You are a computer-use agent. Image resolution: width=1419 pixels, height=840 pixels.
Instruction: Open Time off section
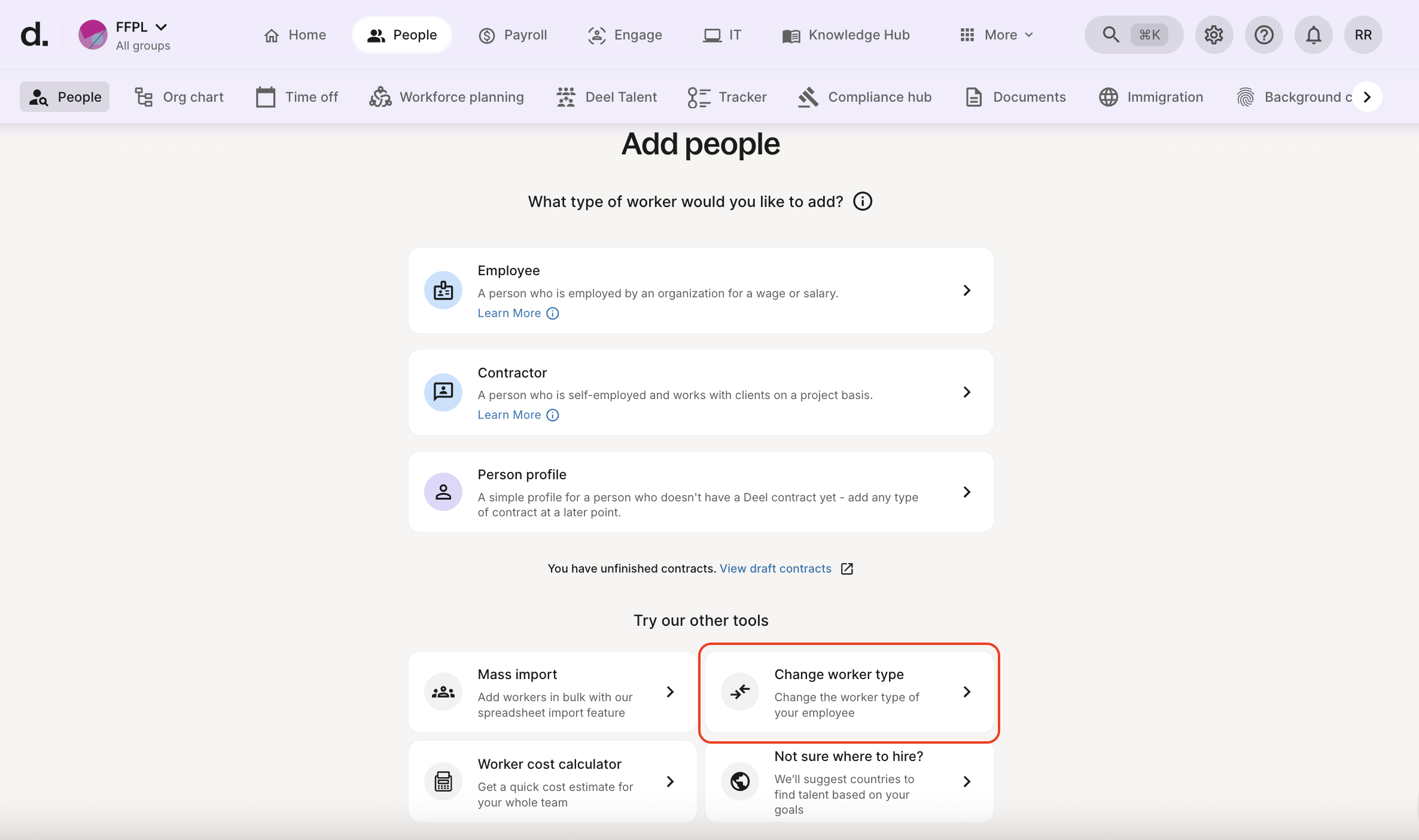click(297, 97)
